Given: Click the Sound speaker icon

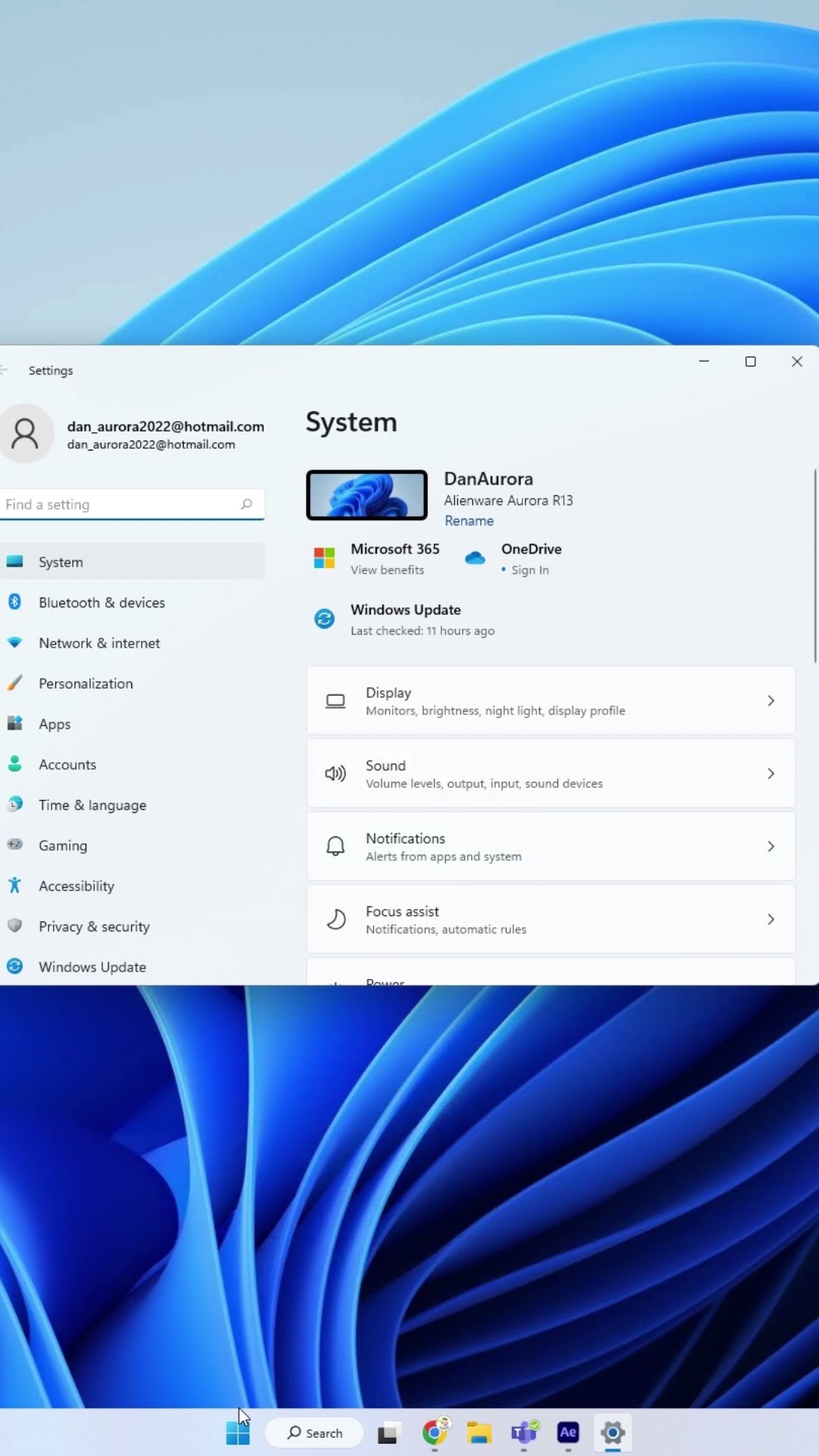Looking at the screenshot, I should [335, 773].
